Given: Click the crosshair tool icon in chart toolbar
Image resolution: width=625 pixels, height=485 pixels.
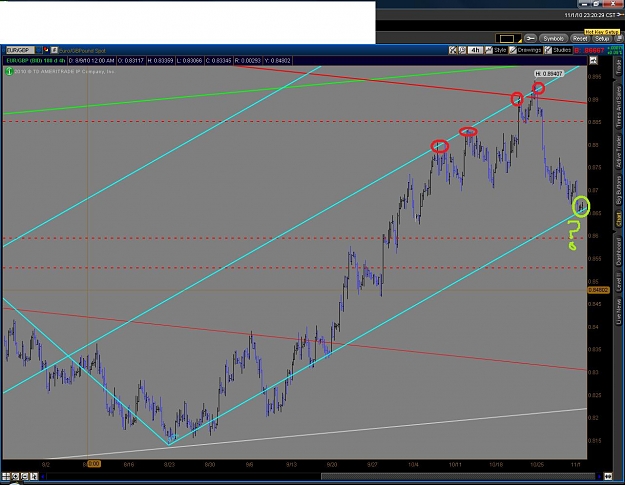Looking at the screenshot, I should 453,50.
